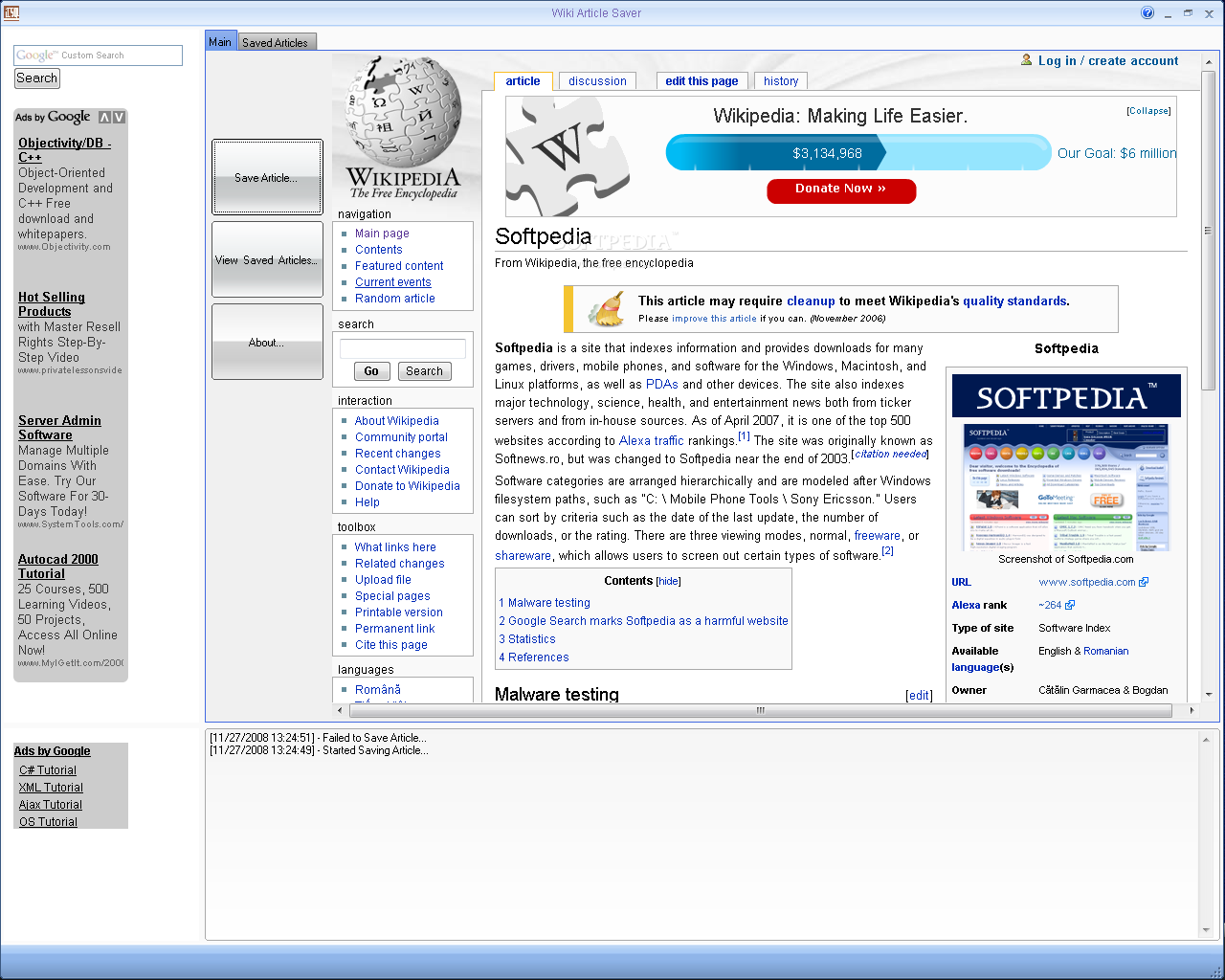Click the SOFTPEDIA logo in infobox
1225x980 pixels.
pos(1066,396)
